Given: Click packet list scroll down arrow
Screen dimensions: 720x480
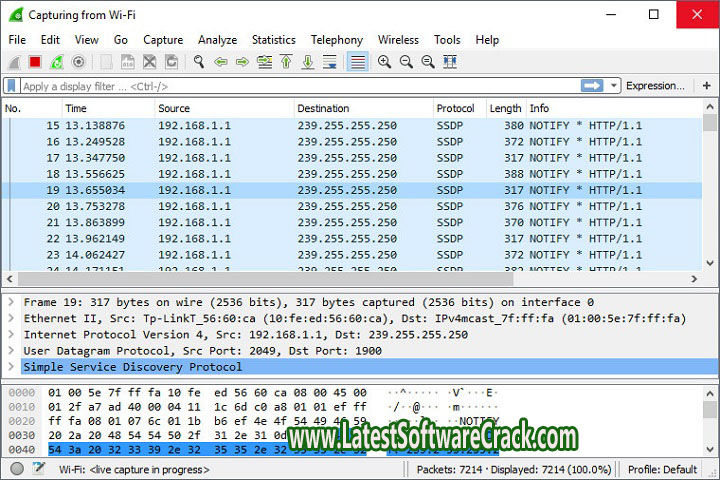Looking at the screenshot, I should coord(710,263).
